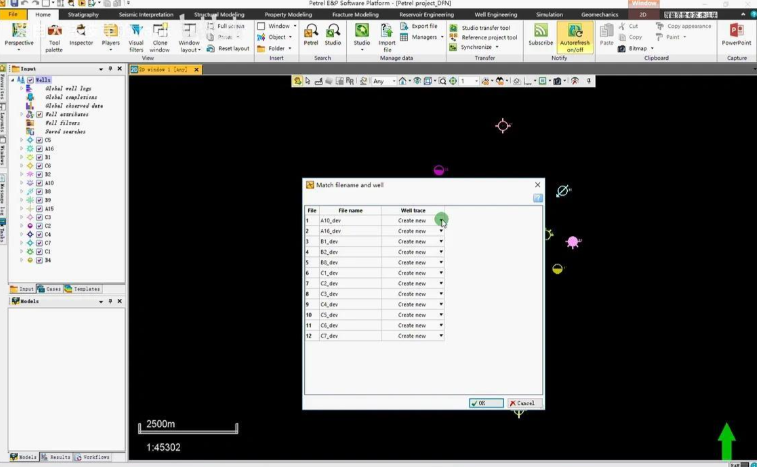Uncheck the Wells folder checkbox
Screen dimensions: 757x467
click(31, 79)
